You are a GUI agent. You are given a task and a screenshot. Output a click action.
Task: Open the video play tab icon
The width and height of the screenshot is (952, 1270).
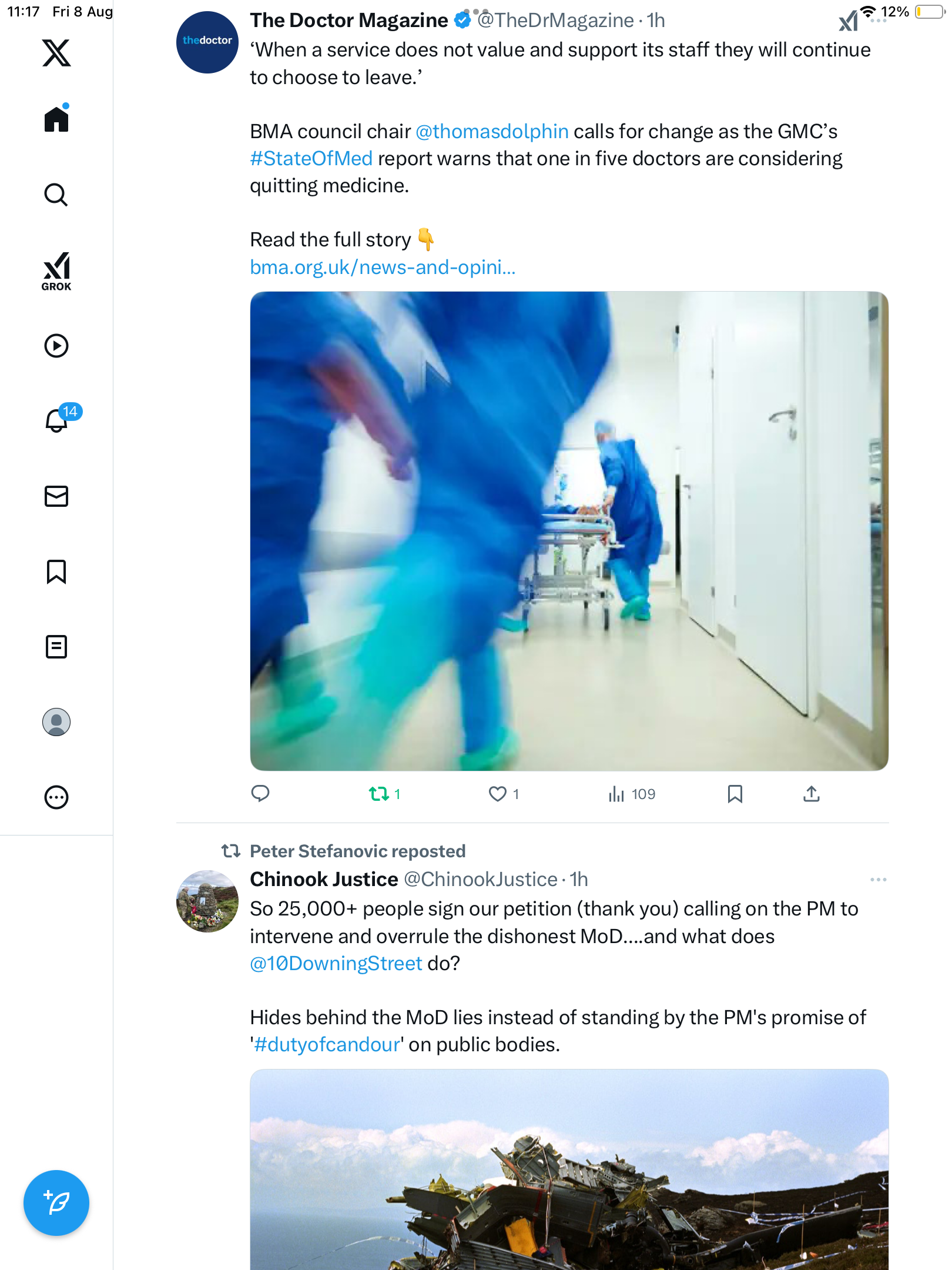tap(56, 346)
